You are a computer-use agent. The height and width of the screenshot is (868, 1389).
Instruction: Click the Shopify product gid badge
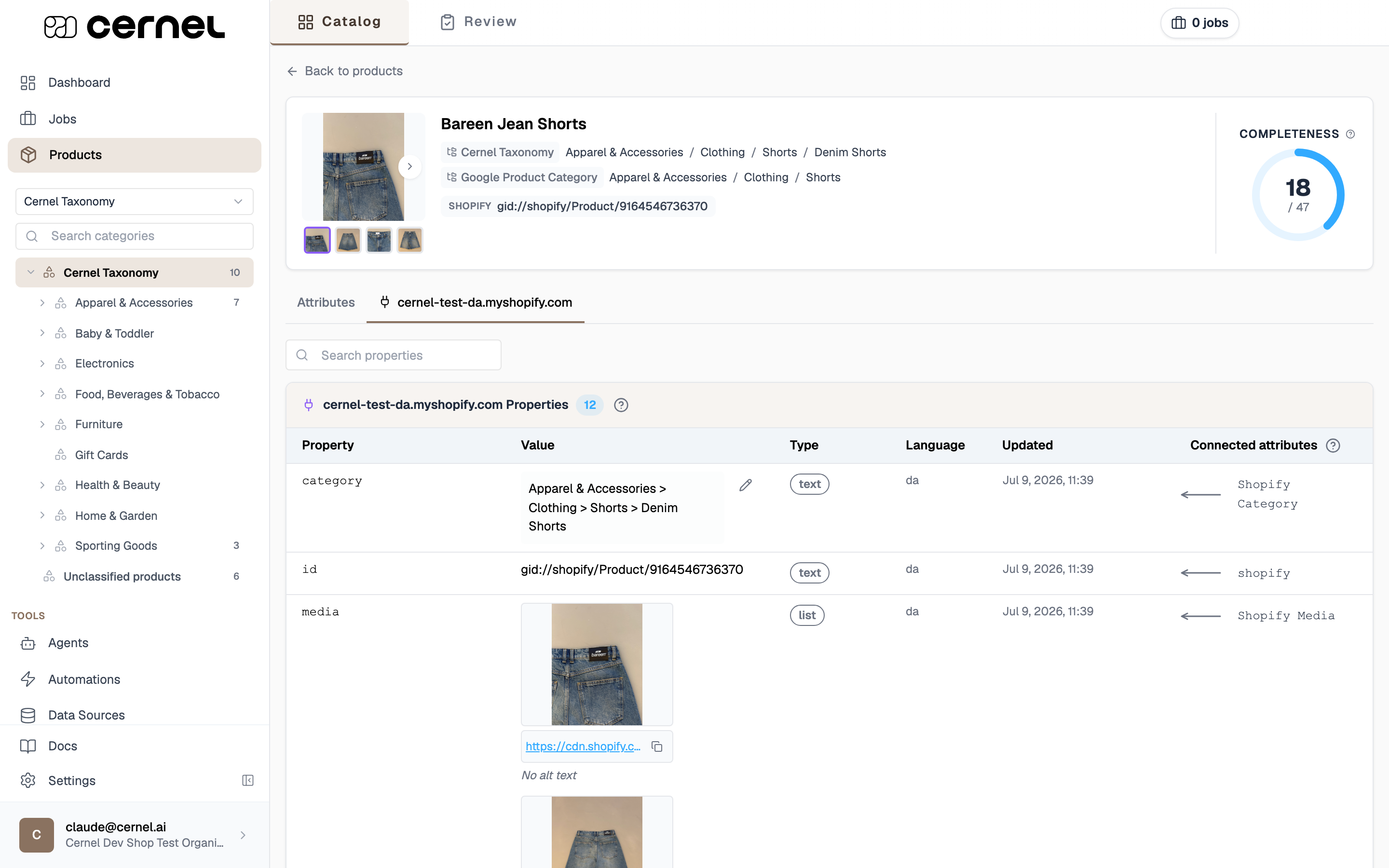[x=578, y=206]
